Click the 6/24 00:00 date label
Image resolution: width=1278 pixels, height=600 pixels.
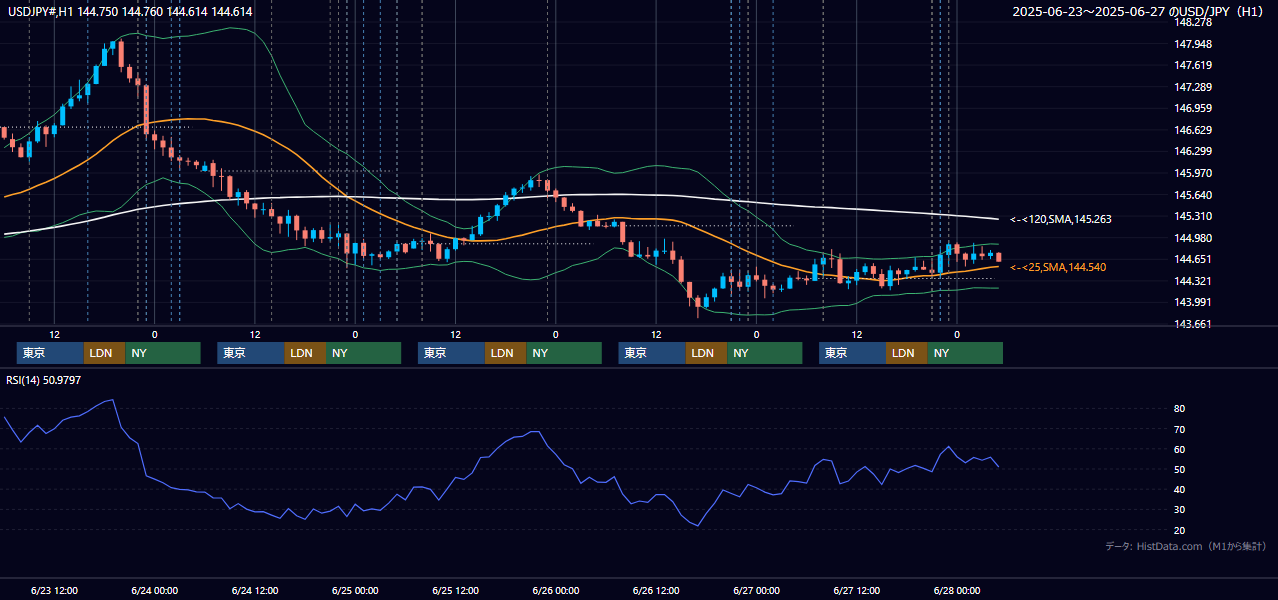click(x=155, y=590)
